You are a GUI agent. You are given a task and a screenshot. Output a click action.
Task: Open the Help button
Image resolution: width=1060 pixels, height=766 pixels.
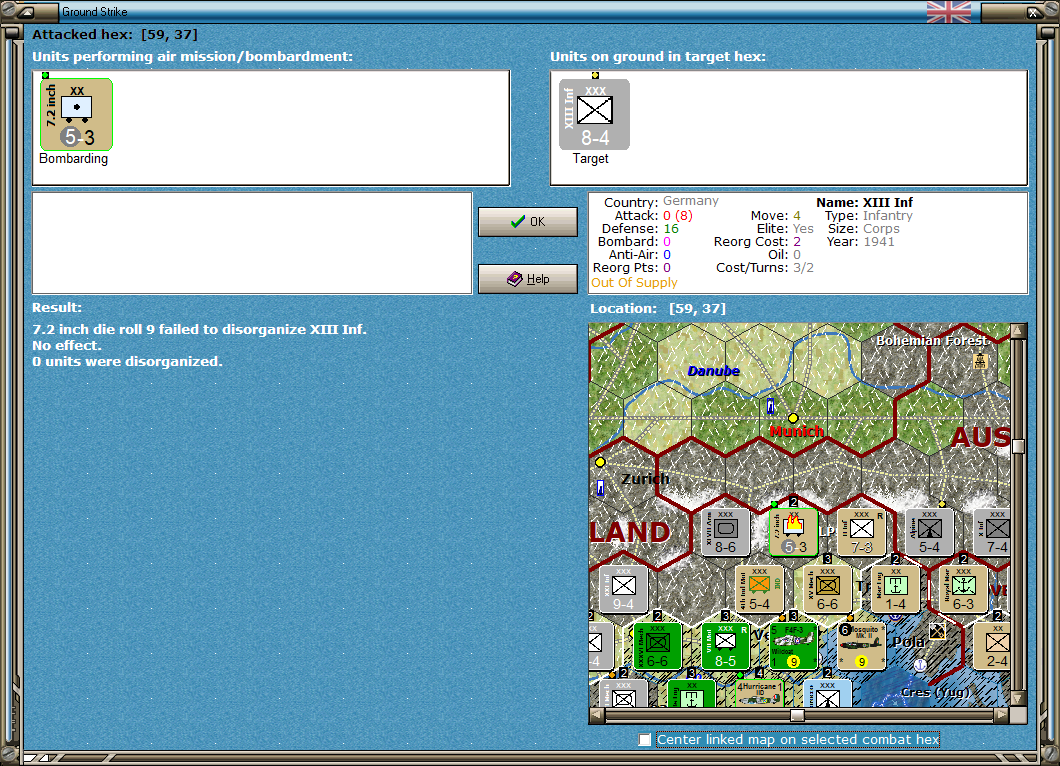coord(528,279)
